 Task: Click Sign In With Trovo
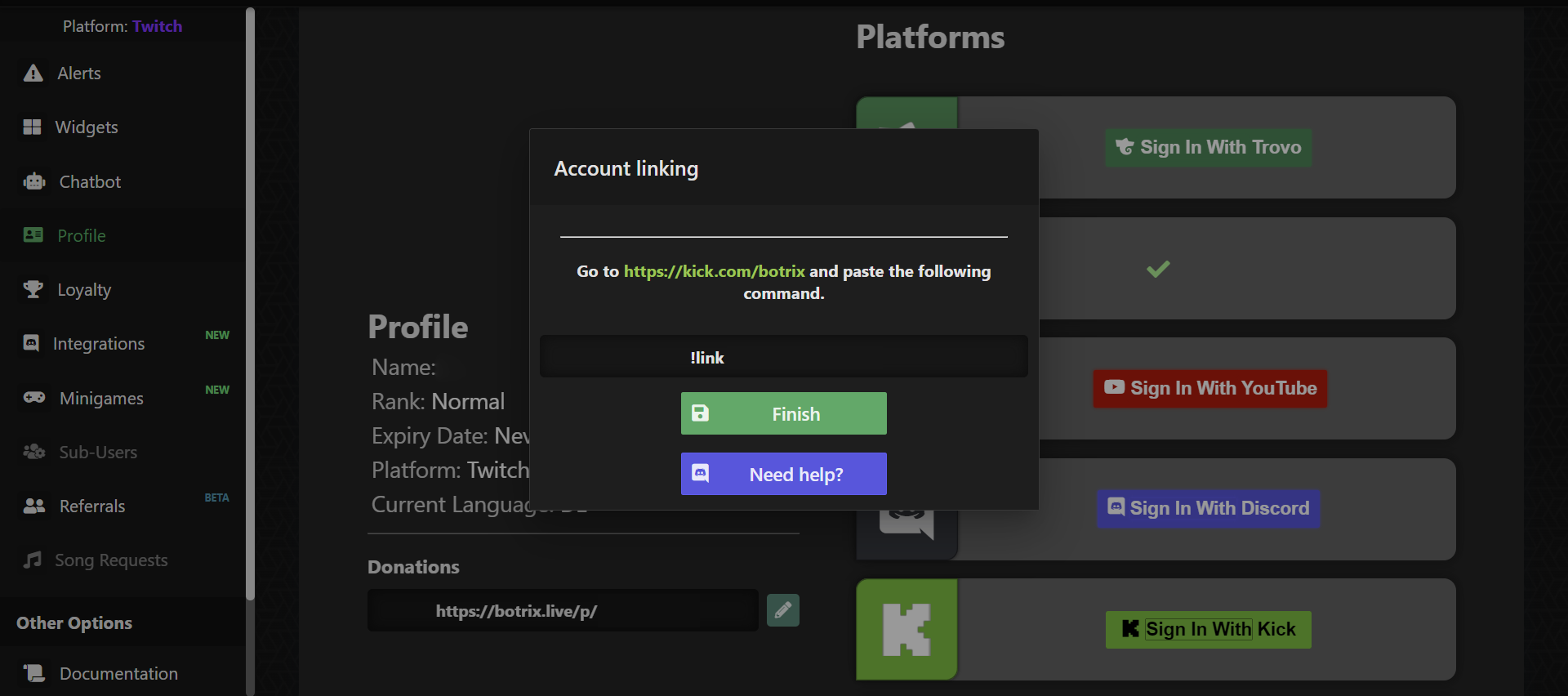coord(1208,147)
